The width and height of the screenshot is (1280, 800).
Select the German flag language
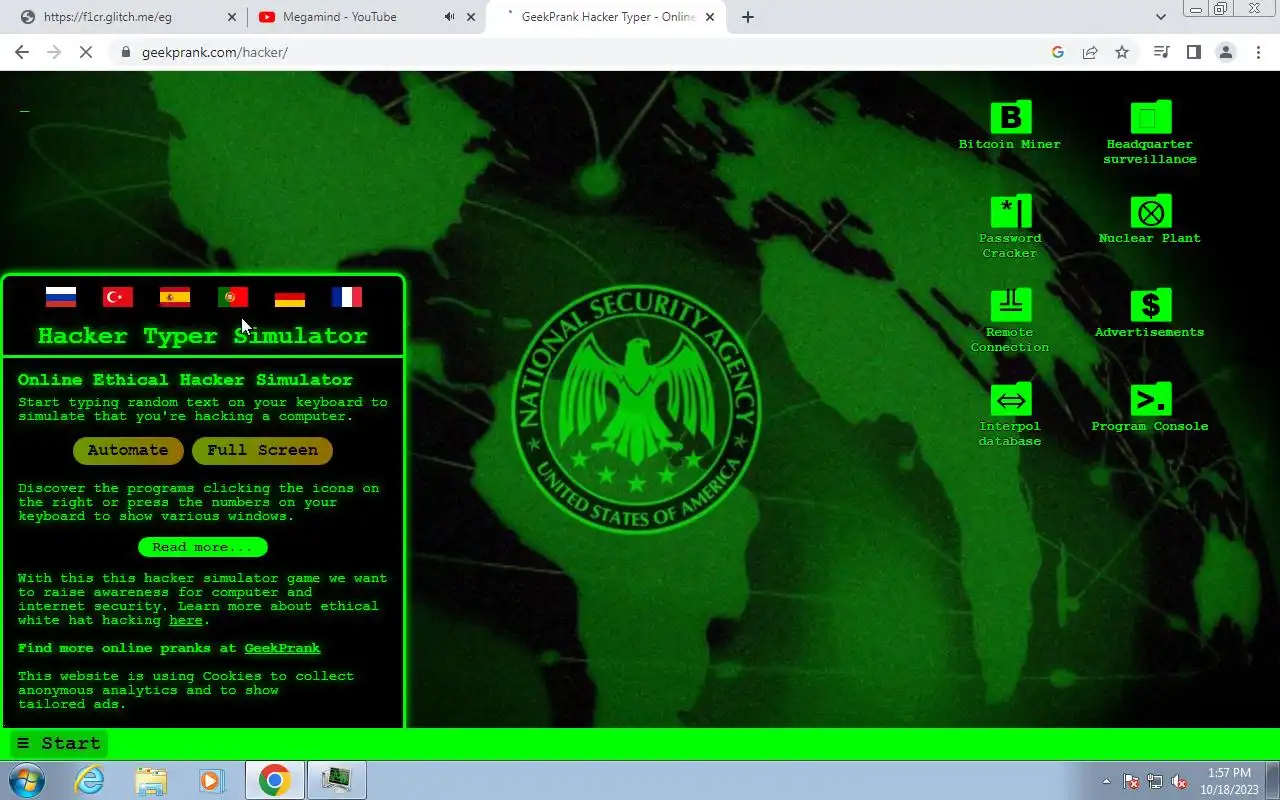(290, 297)
